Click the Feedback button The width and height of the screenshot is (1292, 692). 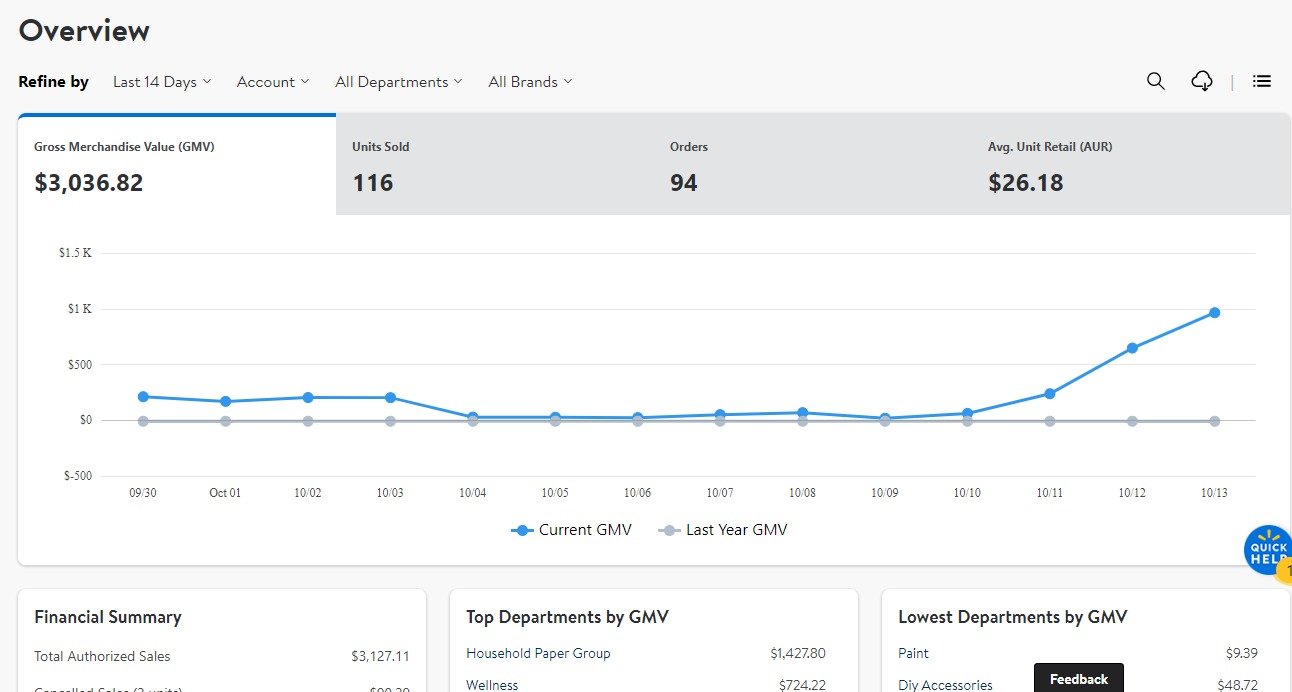pyautogui.click(x=1078, y=679)
